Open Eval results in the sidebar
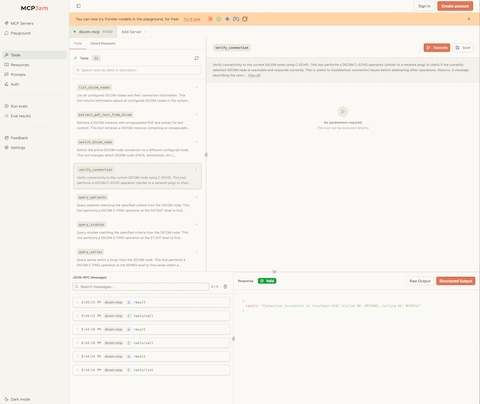This screenshot has height=404, width=480. click(x=18, y=116)
